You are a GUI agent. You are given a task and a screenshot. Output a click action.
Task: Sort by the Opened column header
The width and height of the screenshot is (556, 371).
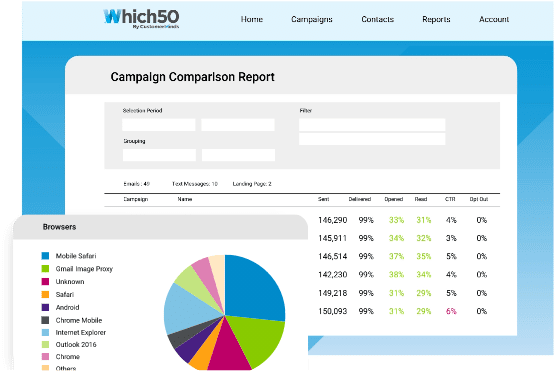[394, 199]
